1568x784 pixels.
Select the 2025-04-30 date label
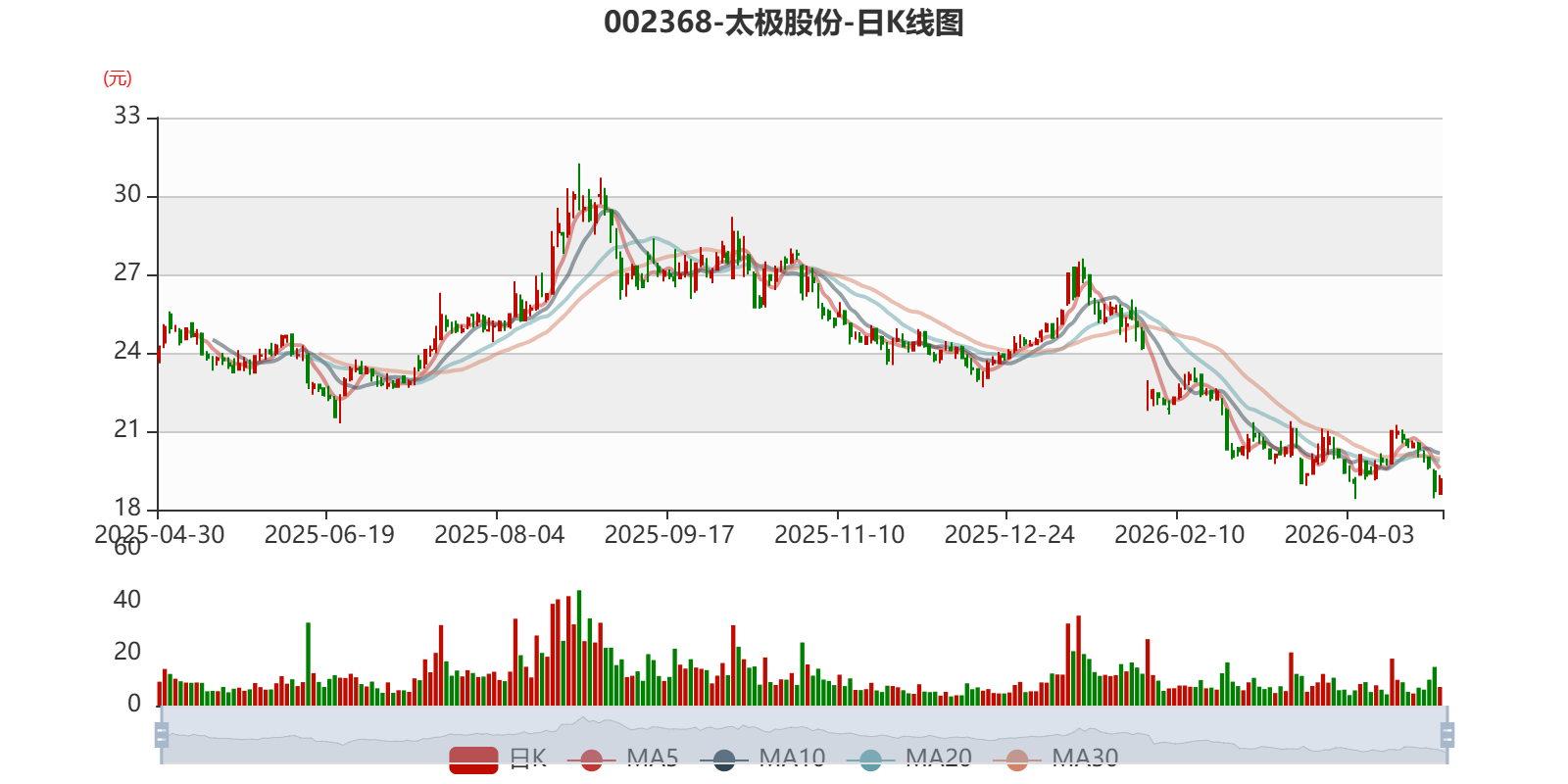click(x=160, y=534)
